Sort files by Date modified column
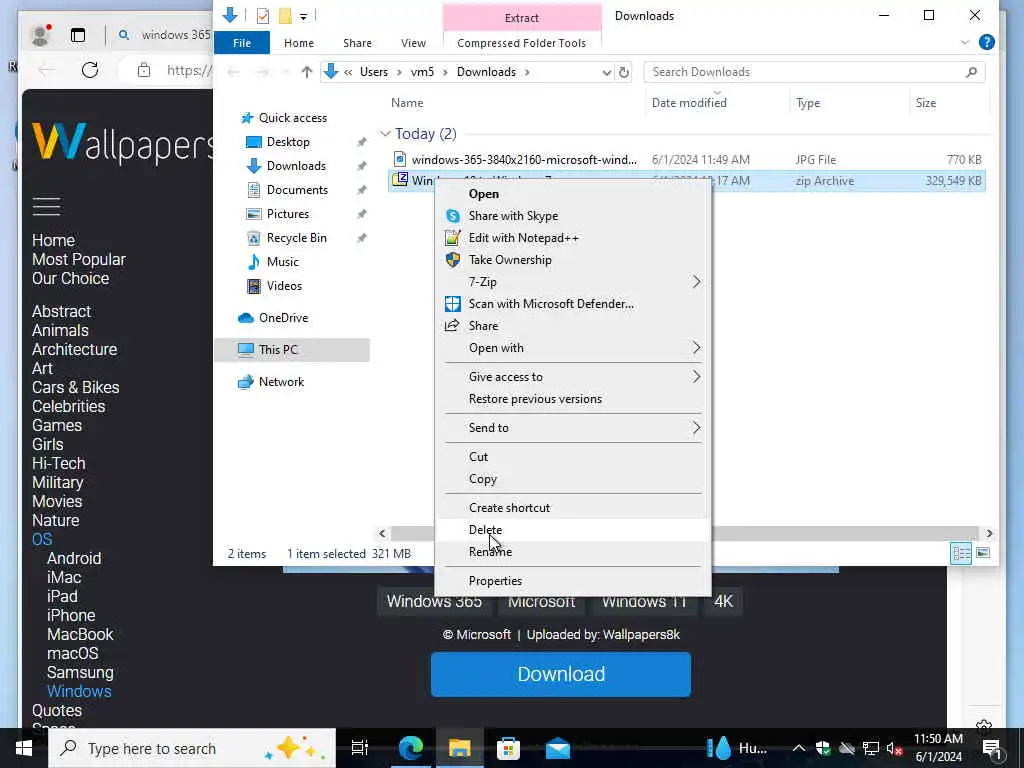Screen dimensions: 1024x768 (689, 103)
